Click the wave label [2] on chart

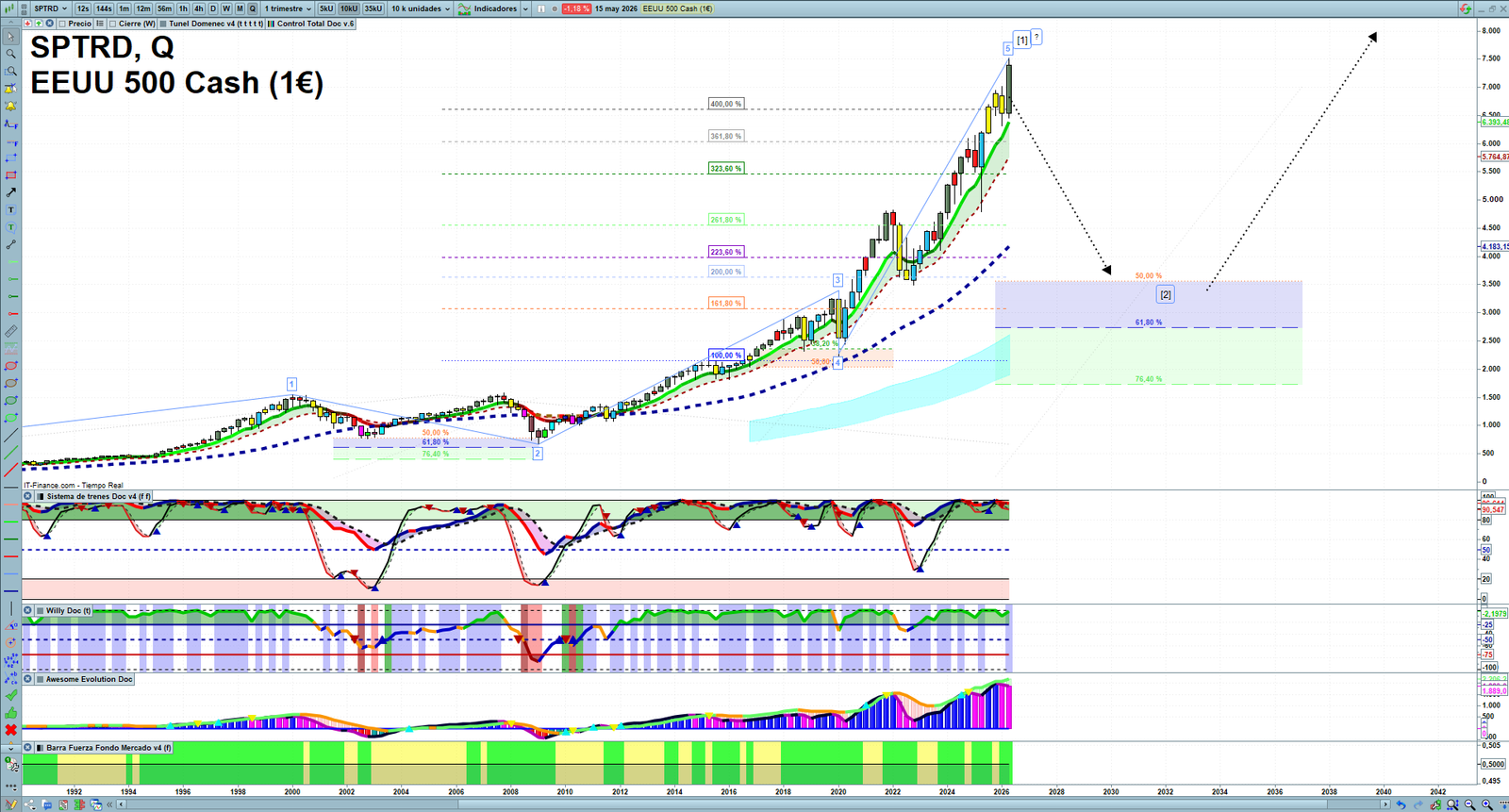click(x=1166, y=294)
